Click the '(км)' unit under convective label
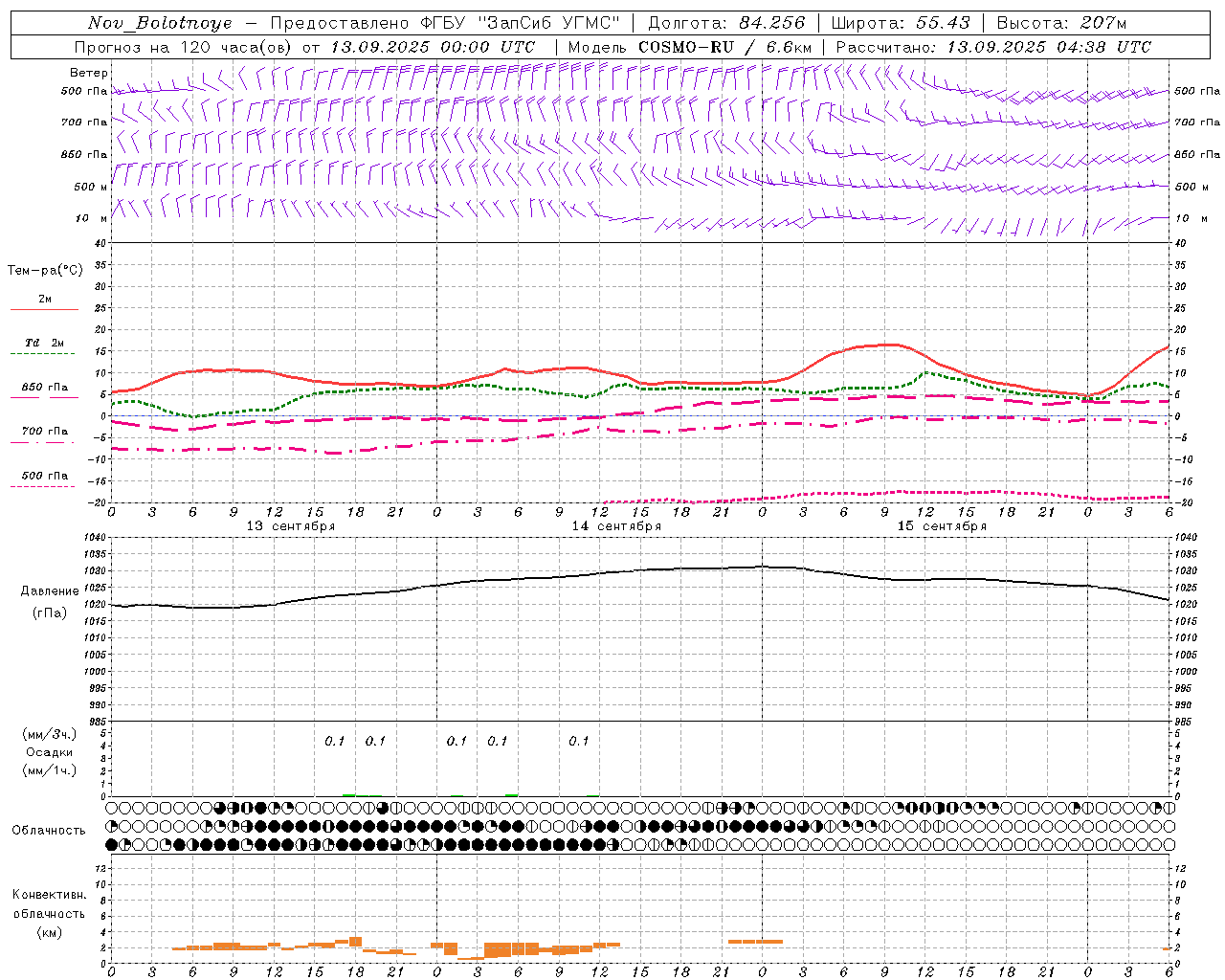Viewport: 1225px width, 980px height. tap(50, 932)
